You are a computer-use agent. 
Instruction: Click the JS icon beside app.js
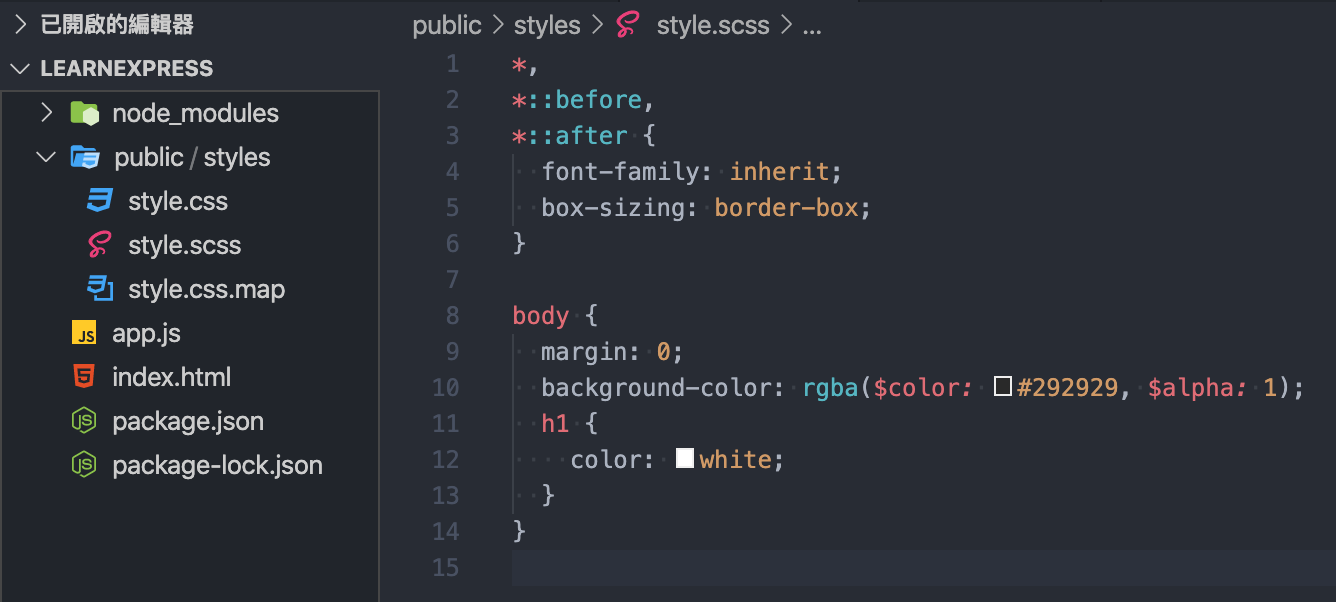(84, 333)
